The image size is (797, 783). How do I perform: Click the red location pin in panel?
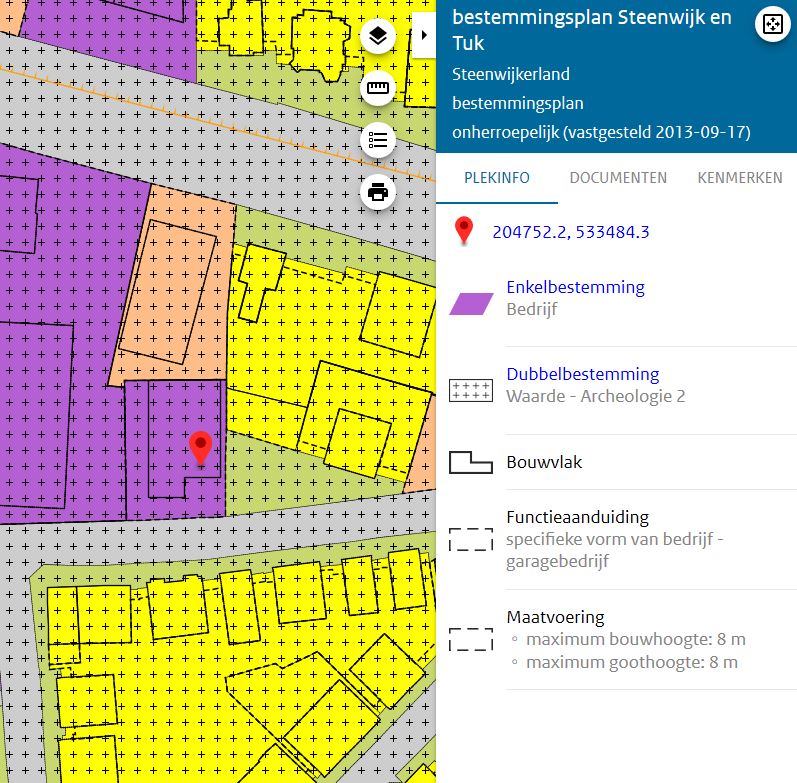coord(464,230)
